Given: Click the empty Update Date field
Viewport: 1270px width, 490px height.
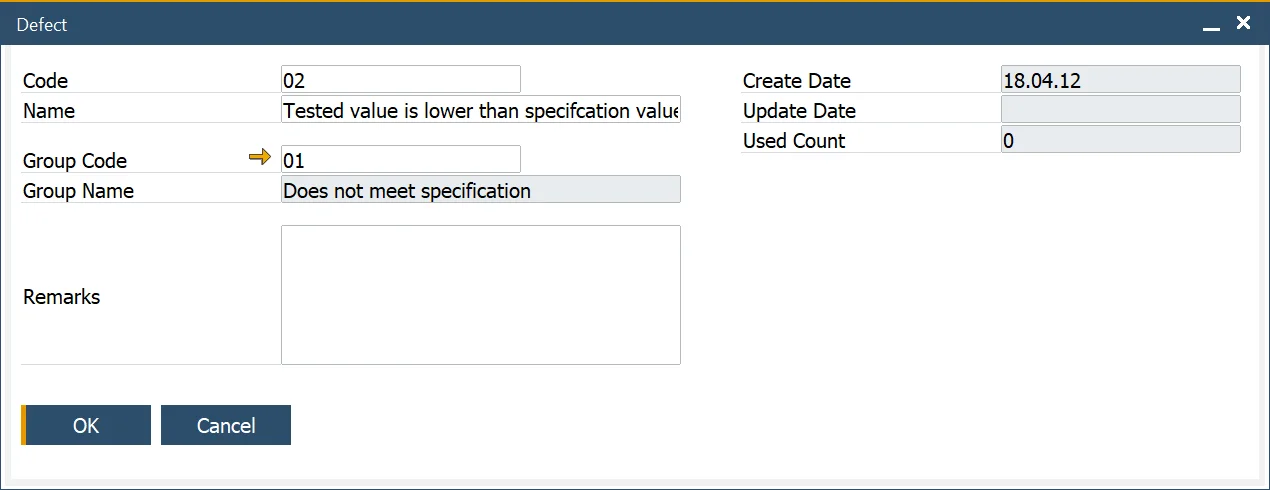Looking at the screenshot, I should point(1120,110).
